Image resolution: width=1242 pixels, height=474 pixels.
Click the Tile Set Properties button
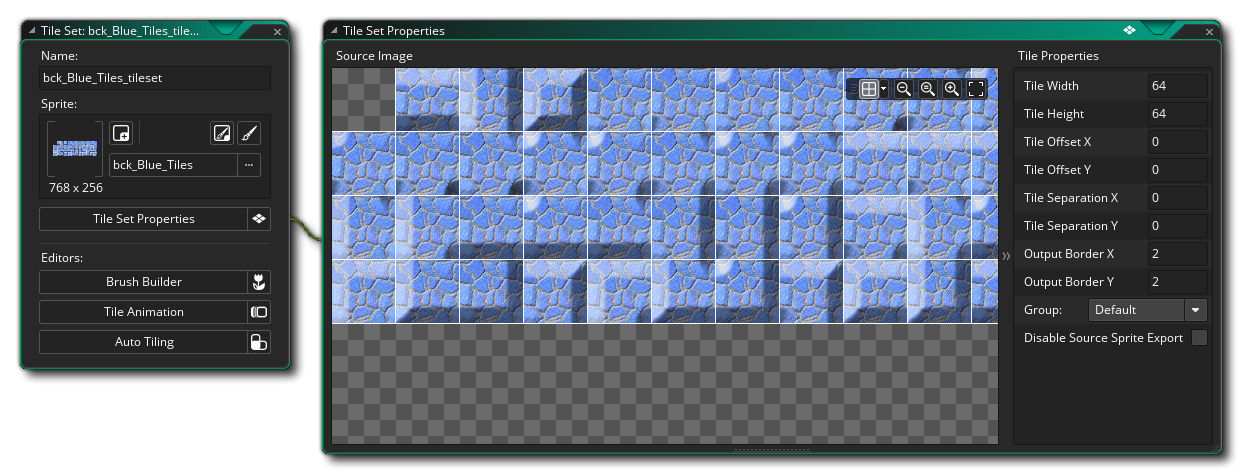click(143, 219)
